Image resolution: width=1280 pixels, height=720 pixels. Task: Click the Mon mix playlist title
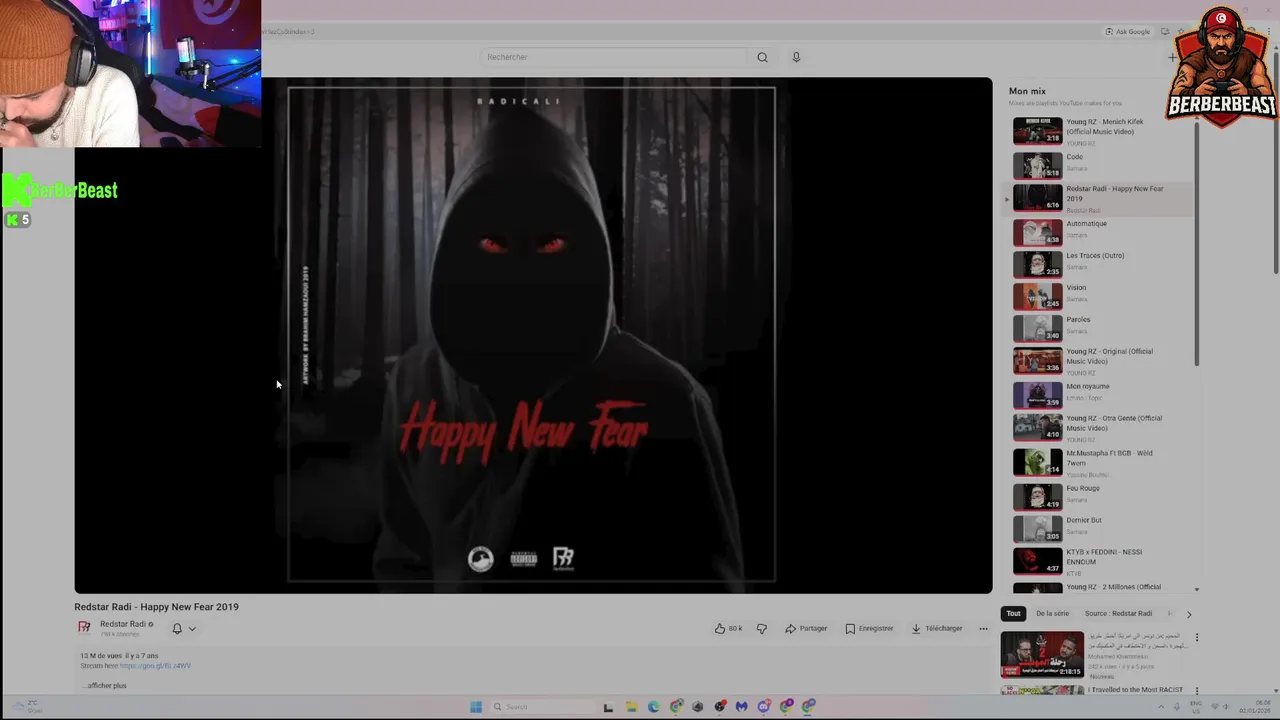tap(1027, 91)
